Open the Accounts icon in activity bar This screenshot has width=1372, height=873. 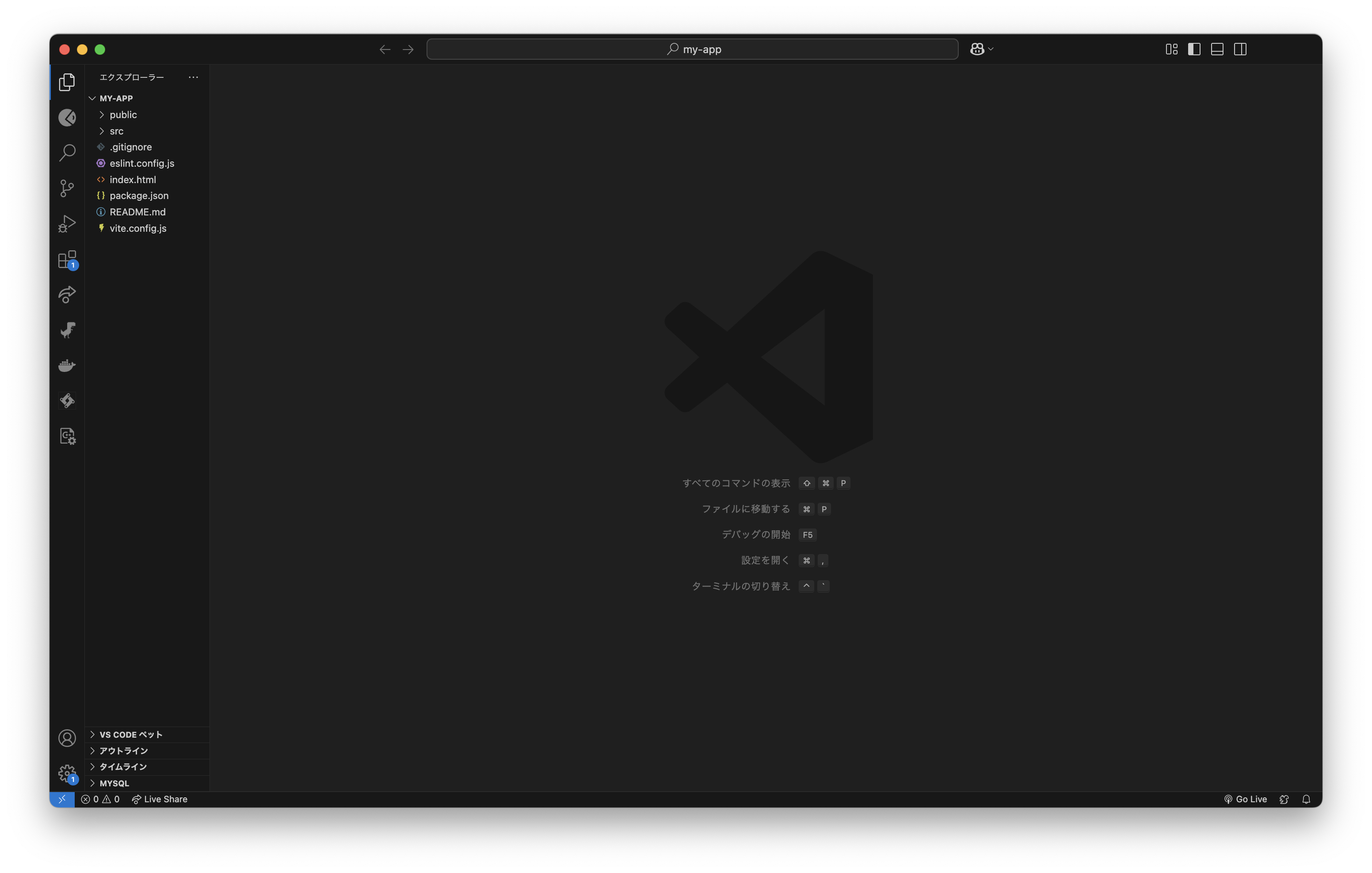tap(67, 738)
